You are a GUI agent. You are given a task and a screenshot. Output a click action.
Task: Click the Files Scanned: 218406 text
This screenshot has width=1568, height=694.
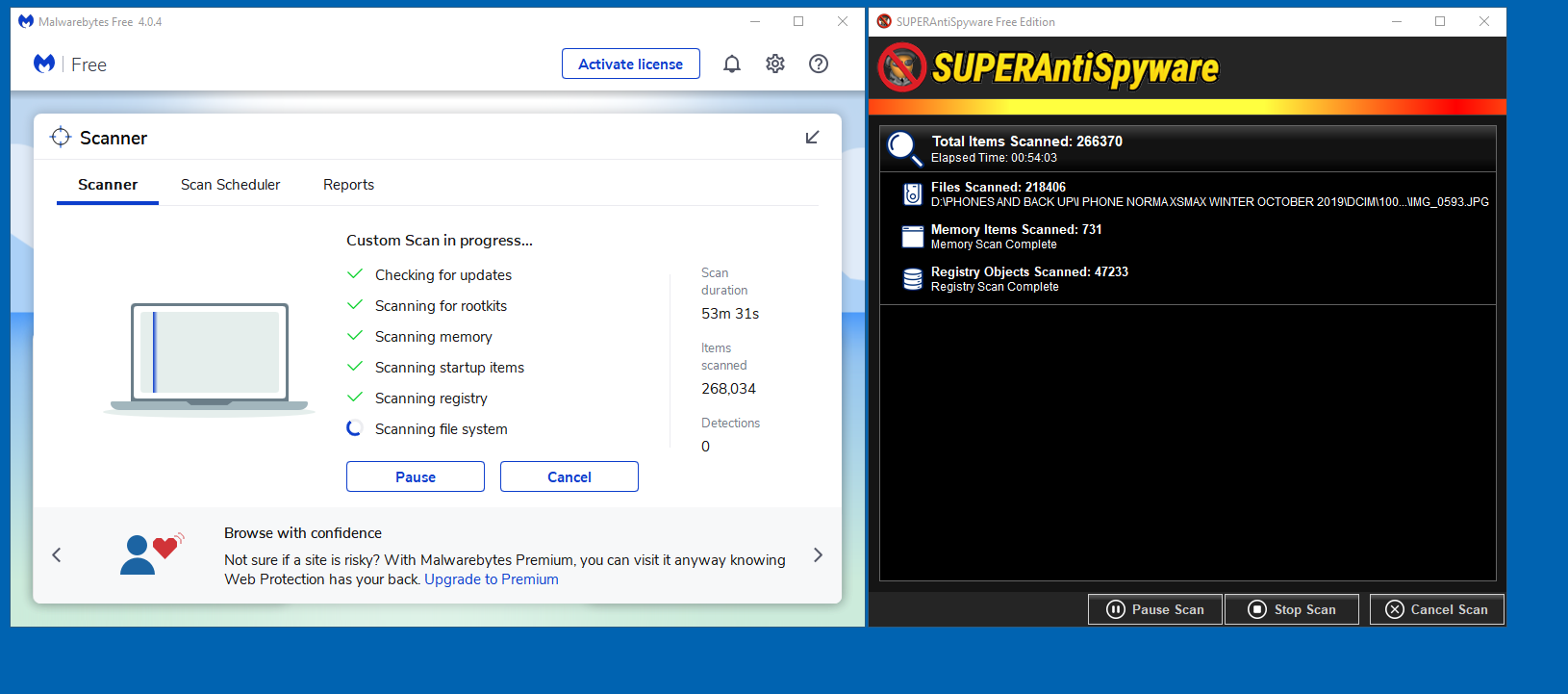click(999, 187)
